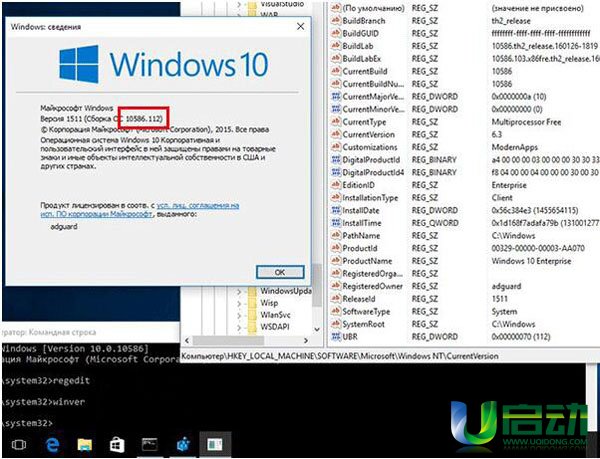Click the registry path in status bar
This screenshot has height=459, width=600.
pyautogui.click(x=340, y=356)
